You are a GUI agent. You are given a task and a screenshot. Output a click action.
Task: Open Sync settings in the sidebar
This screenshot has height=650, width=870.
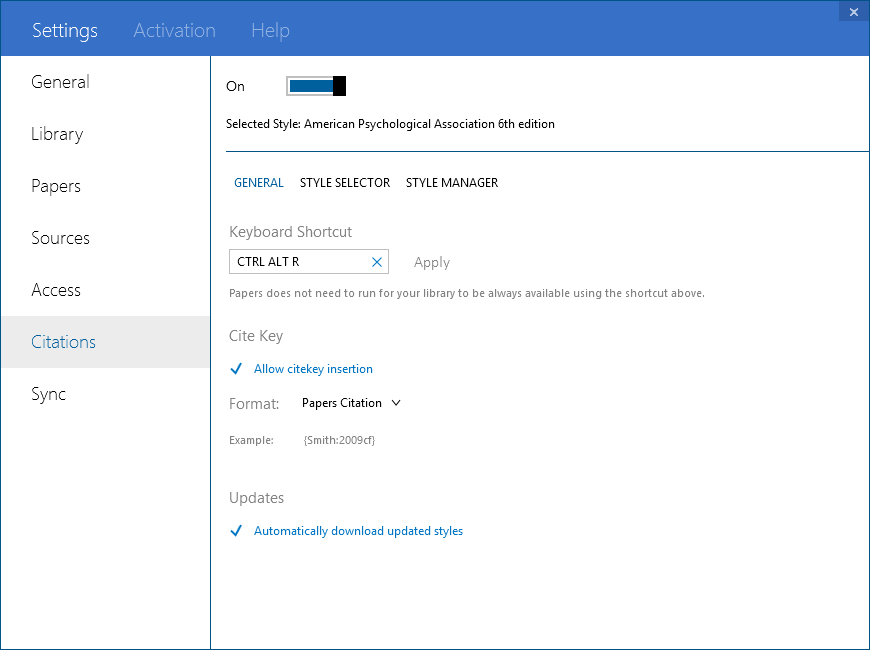[105, 394]
